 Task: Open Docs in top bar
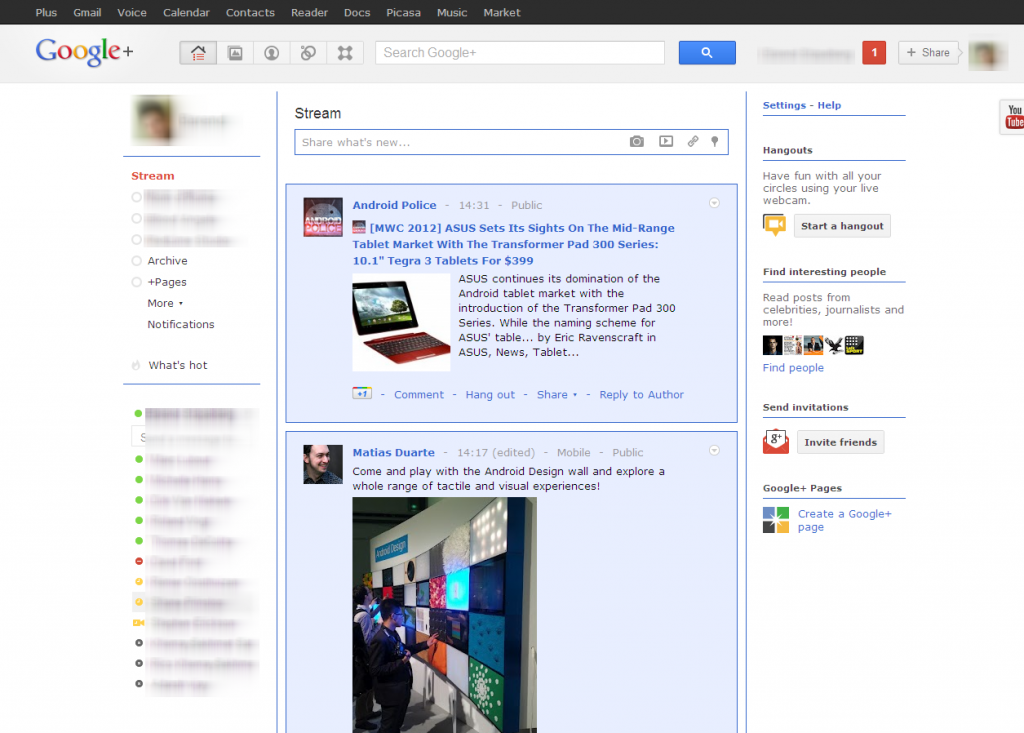tap(357, 12)
